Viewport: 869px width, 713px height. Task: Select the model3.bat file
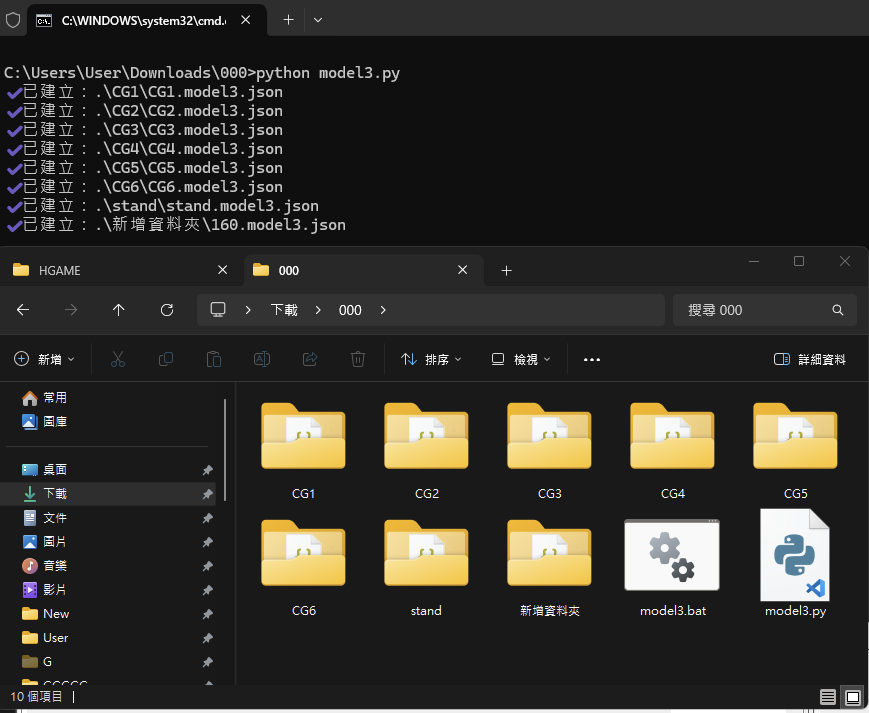(x=672, y=567)
